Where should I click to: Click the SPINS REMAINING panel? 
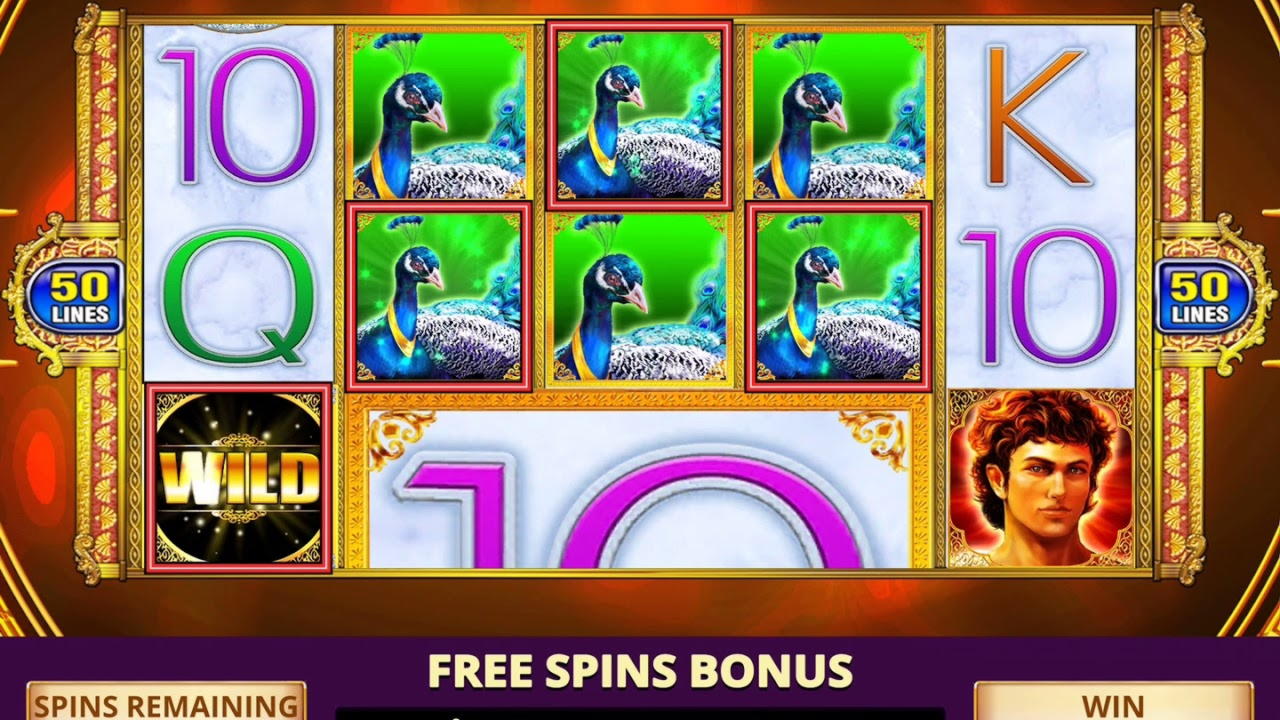tap(166, 701)
